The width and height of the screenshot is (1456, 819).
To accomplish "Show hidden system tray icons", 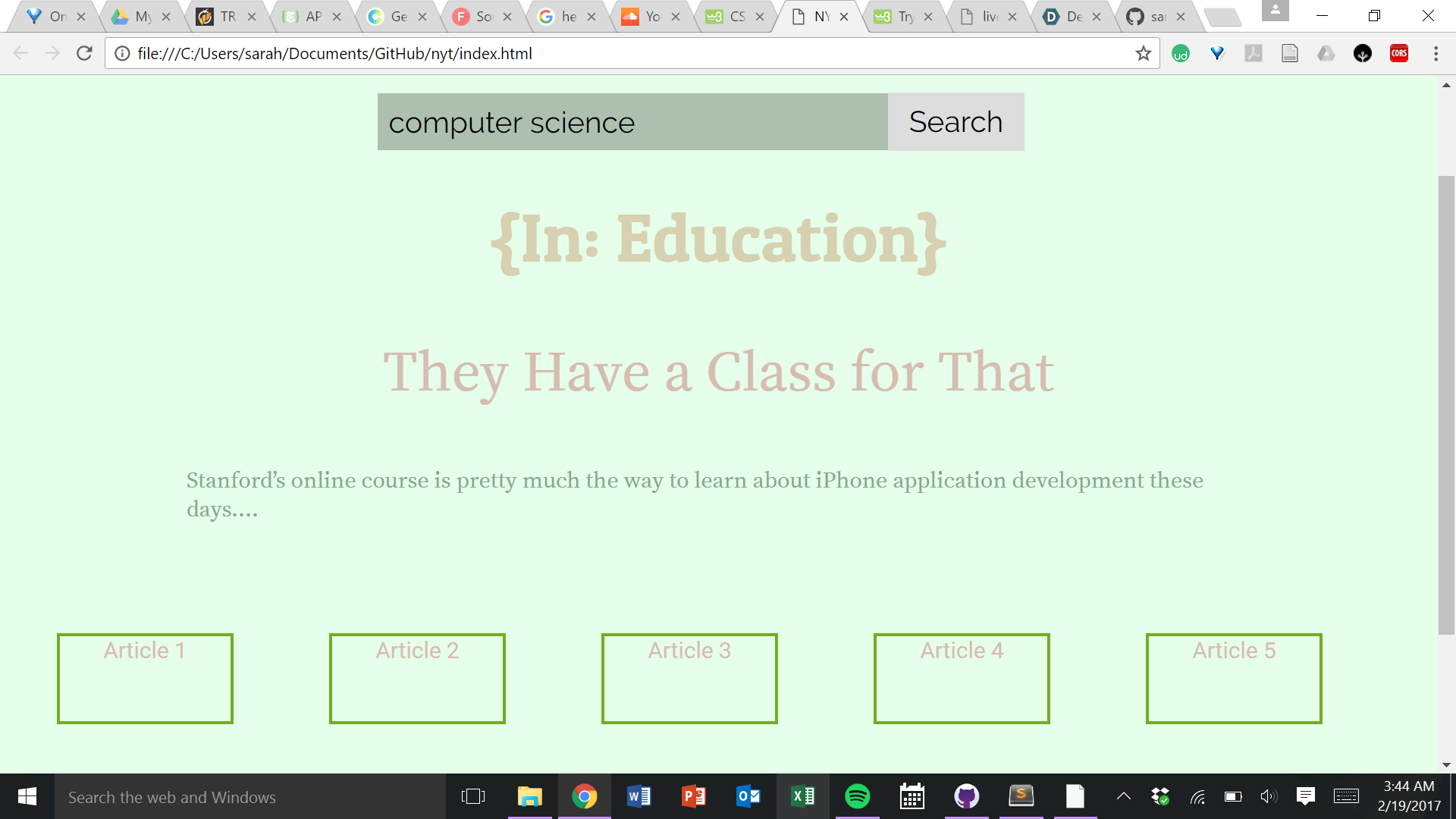I will point(1123,796).
